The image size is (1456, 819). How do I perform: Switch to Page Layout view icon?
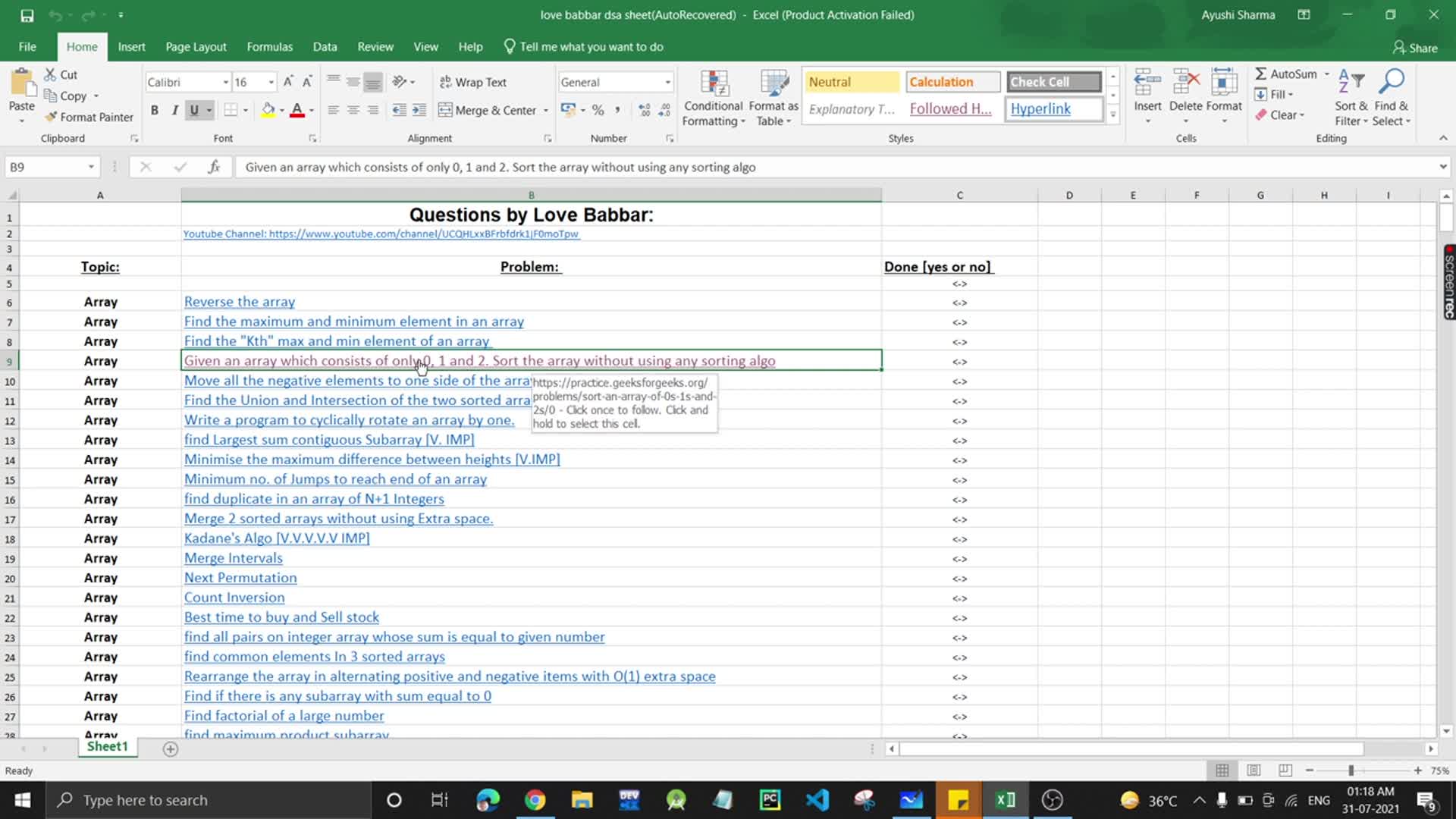pos(1254,770)
